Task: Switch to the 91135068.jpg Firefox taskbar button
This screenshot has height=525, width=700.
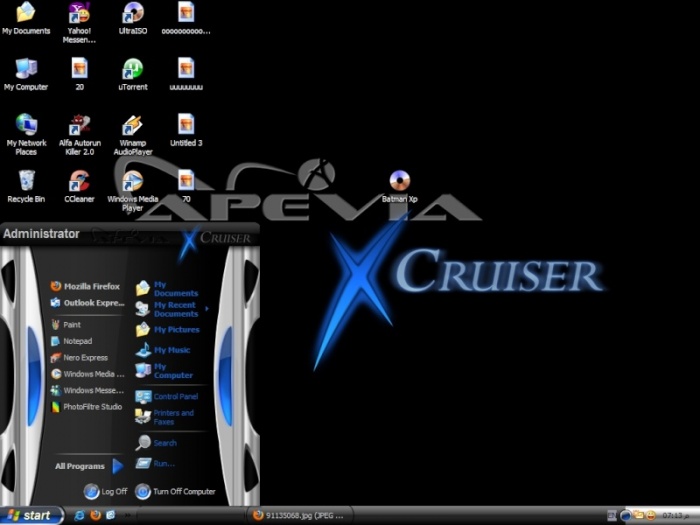Action: pos(299,516)
